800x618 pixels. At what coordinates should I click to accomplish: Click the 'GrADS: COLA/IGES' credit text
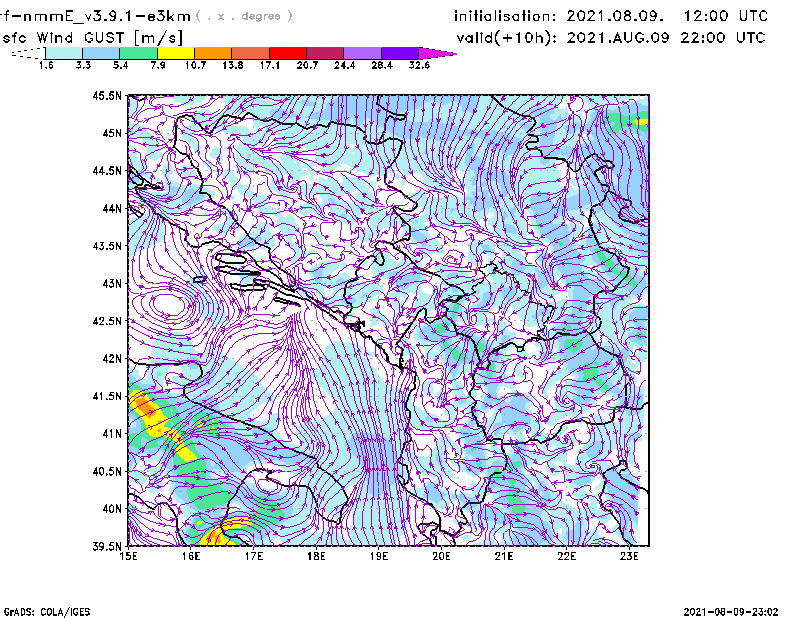click(47, 612)
